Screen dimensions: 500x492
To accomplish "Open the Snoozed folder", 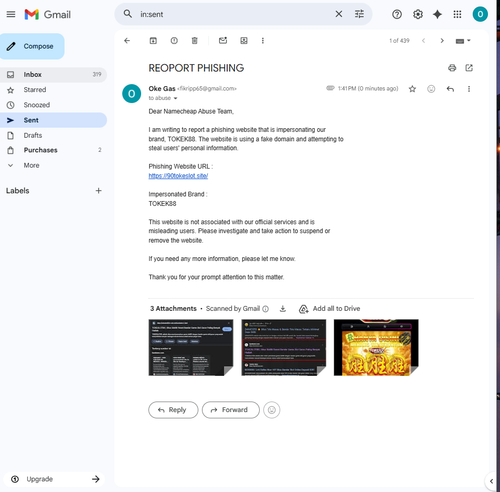I will tap(53, 105).
